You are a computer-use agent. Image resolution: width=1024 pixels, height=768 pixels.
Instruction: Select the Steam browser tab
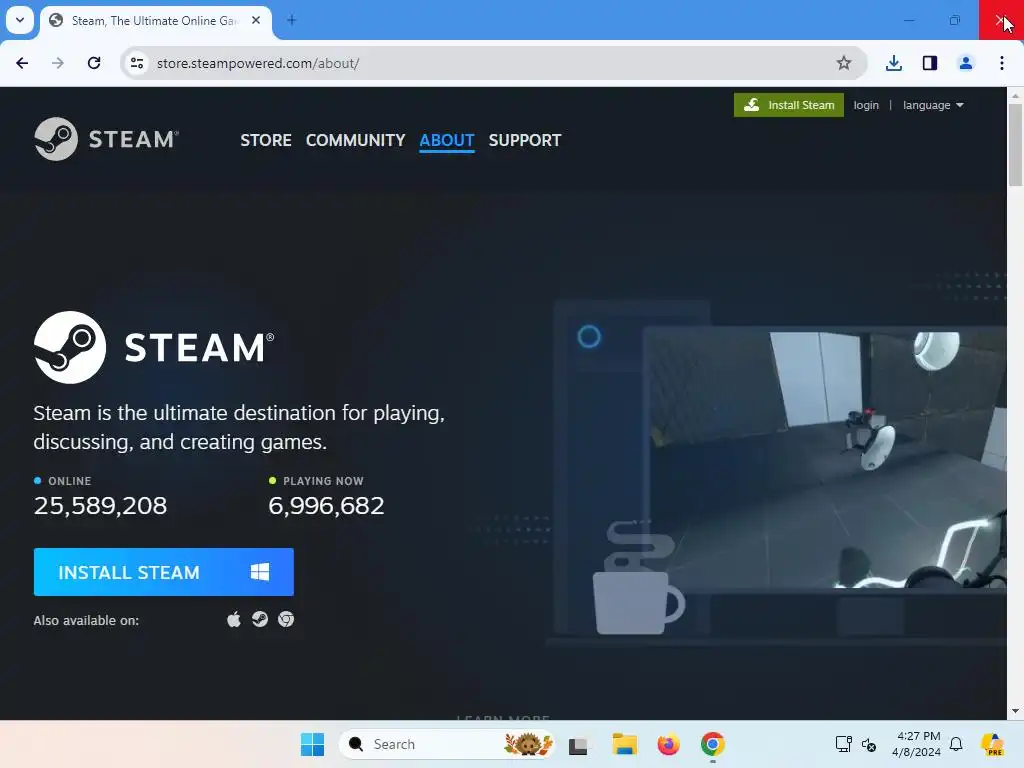tap(155, 21)
